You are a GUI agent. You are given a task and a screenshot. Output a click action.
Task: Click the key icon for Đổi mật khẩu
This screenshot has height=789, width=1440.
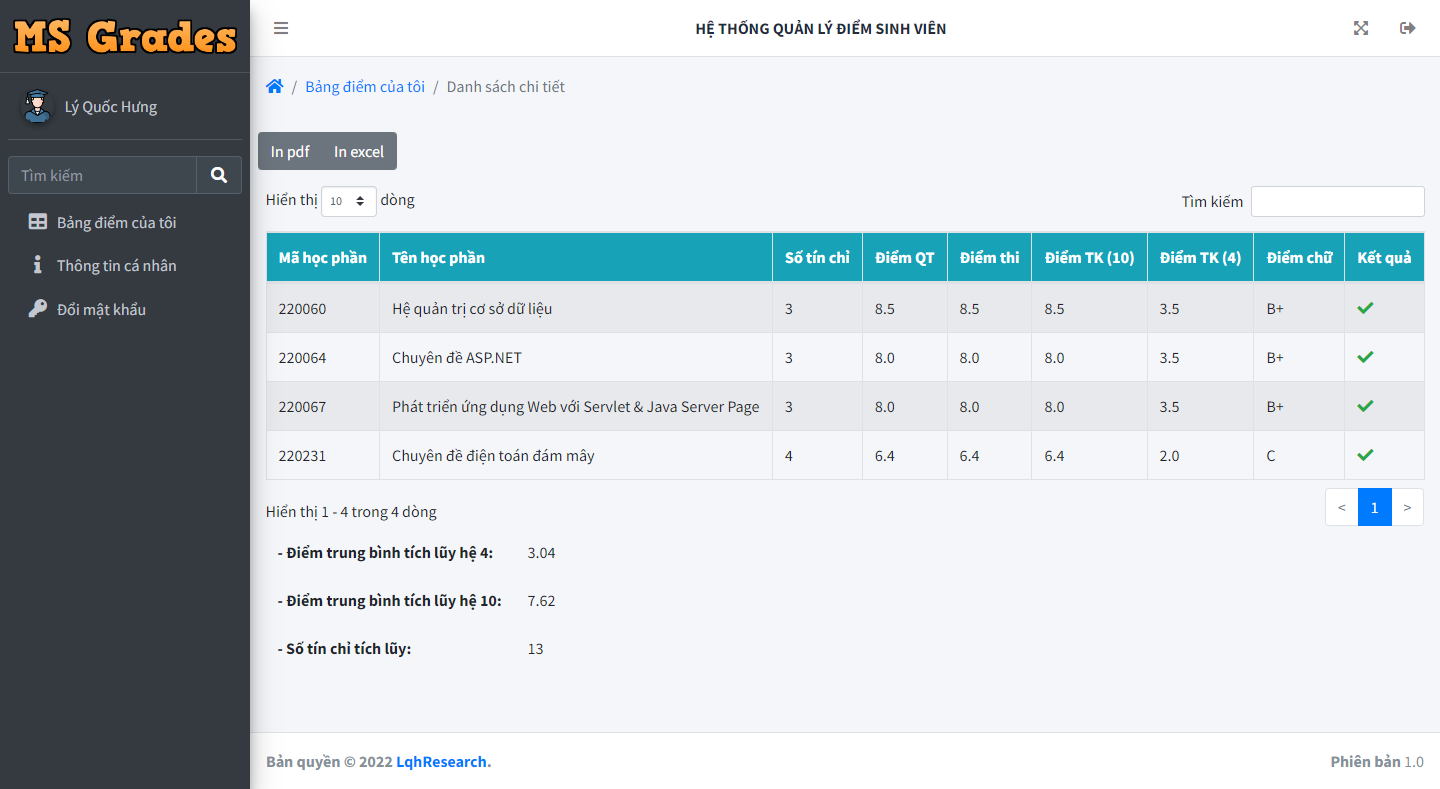(38, 309)
